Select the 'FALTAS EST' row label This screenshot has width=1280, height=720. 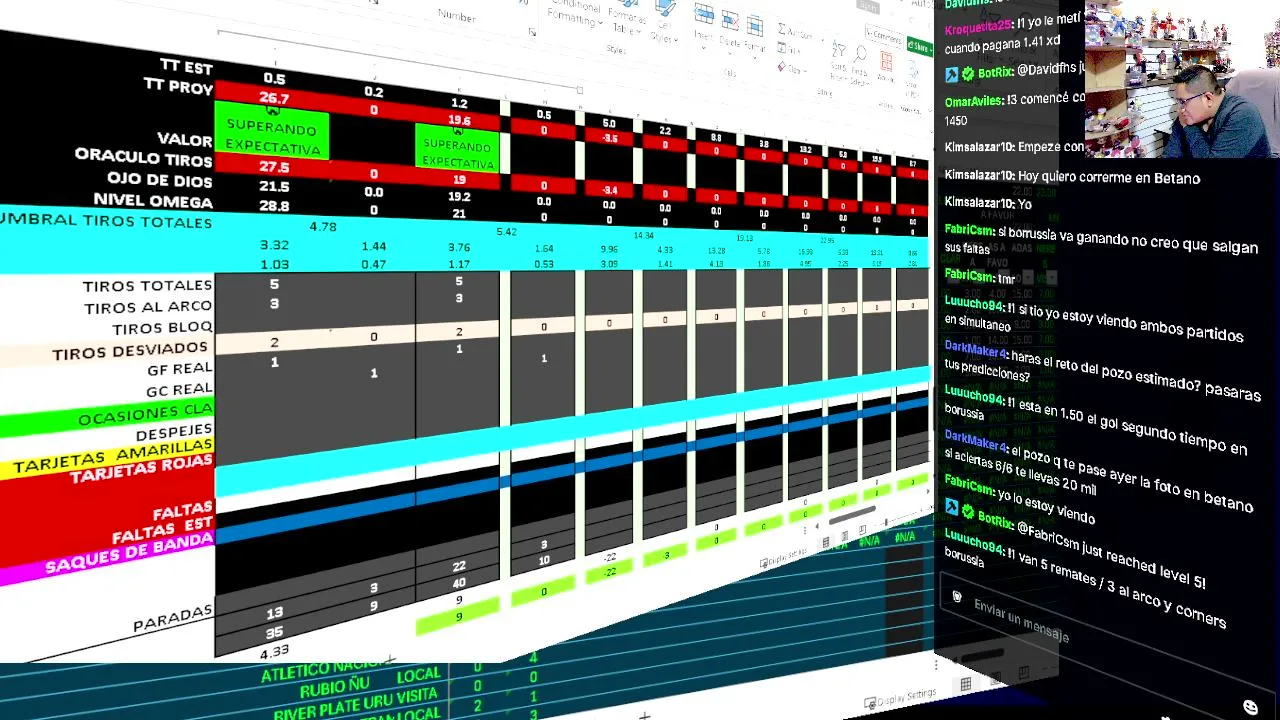(161, 531)
